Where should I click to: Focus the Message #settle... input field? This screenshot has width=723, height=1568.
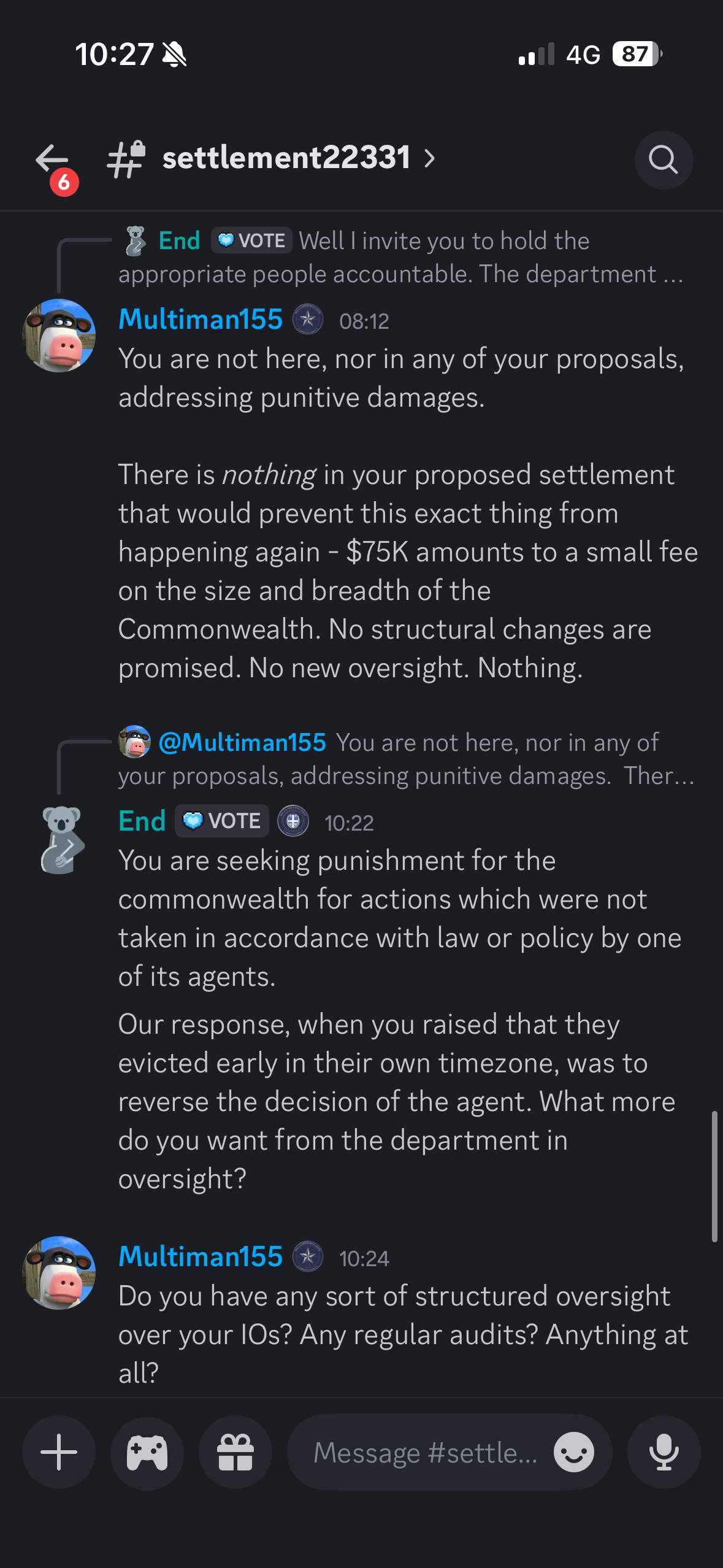(x=426, y=1452)
